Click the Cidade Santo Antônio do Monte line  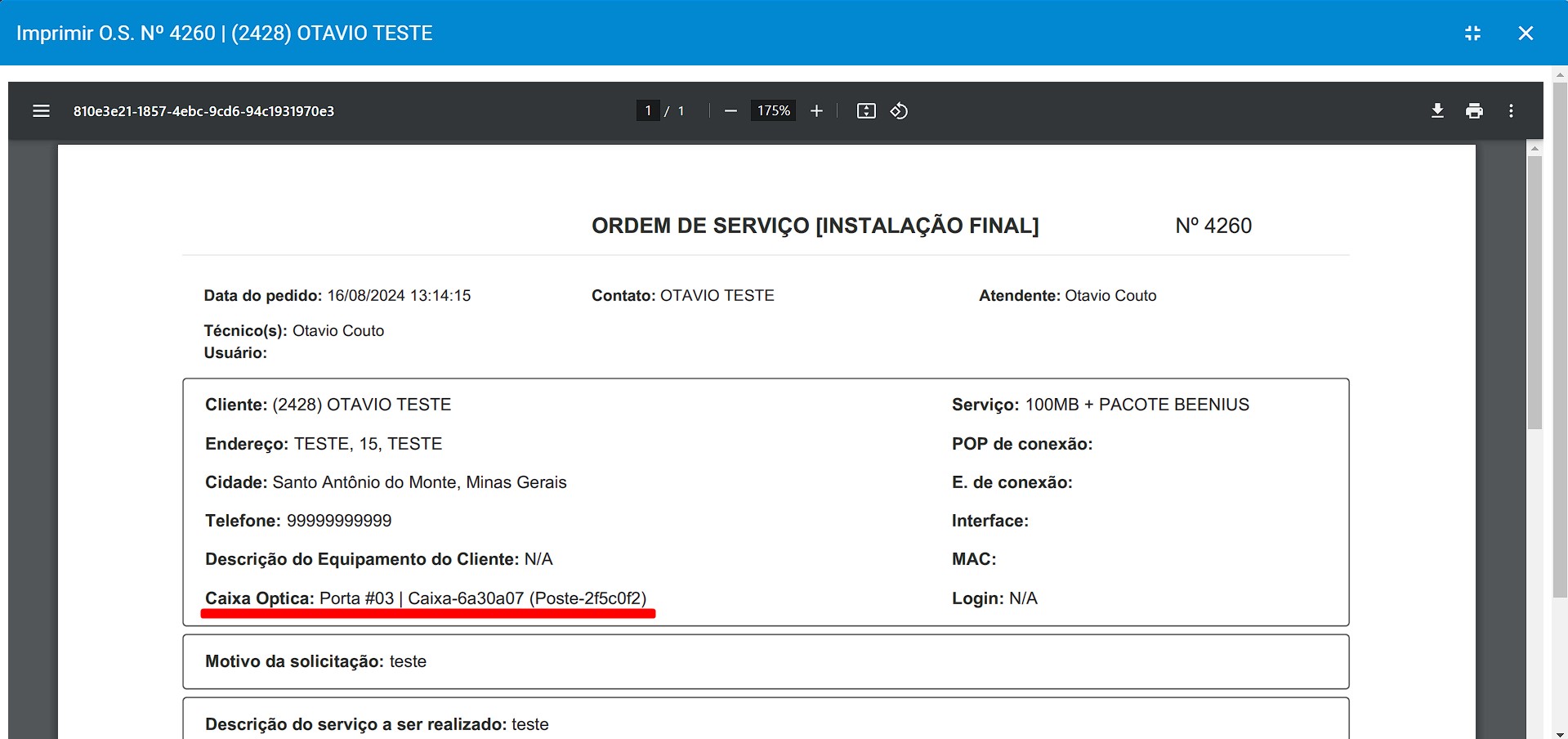tap(386, 482)
